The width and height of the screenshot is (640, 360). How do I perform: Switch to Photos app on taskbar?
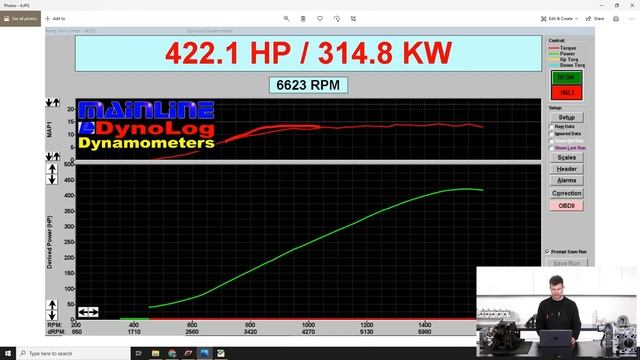click(204, 353)
